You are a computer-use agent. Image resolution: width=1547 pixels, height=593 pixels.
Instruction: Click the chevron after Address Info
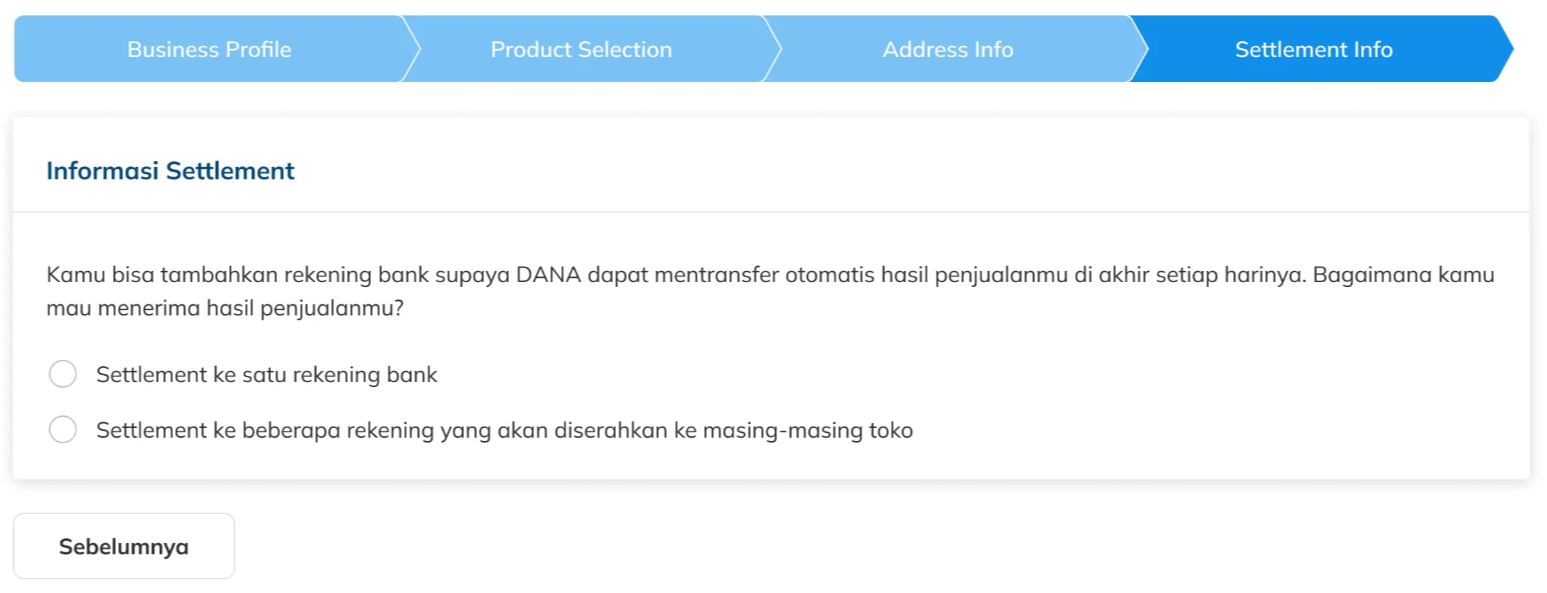point(1137,49)
